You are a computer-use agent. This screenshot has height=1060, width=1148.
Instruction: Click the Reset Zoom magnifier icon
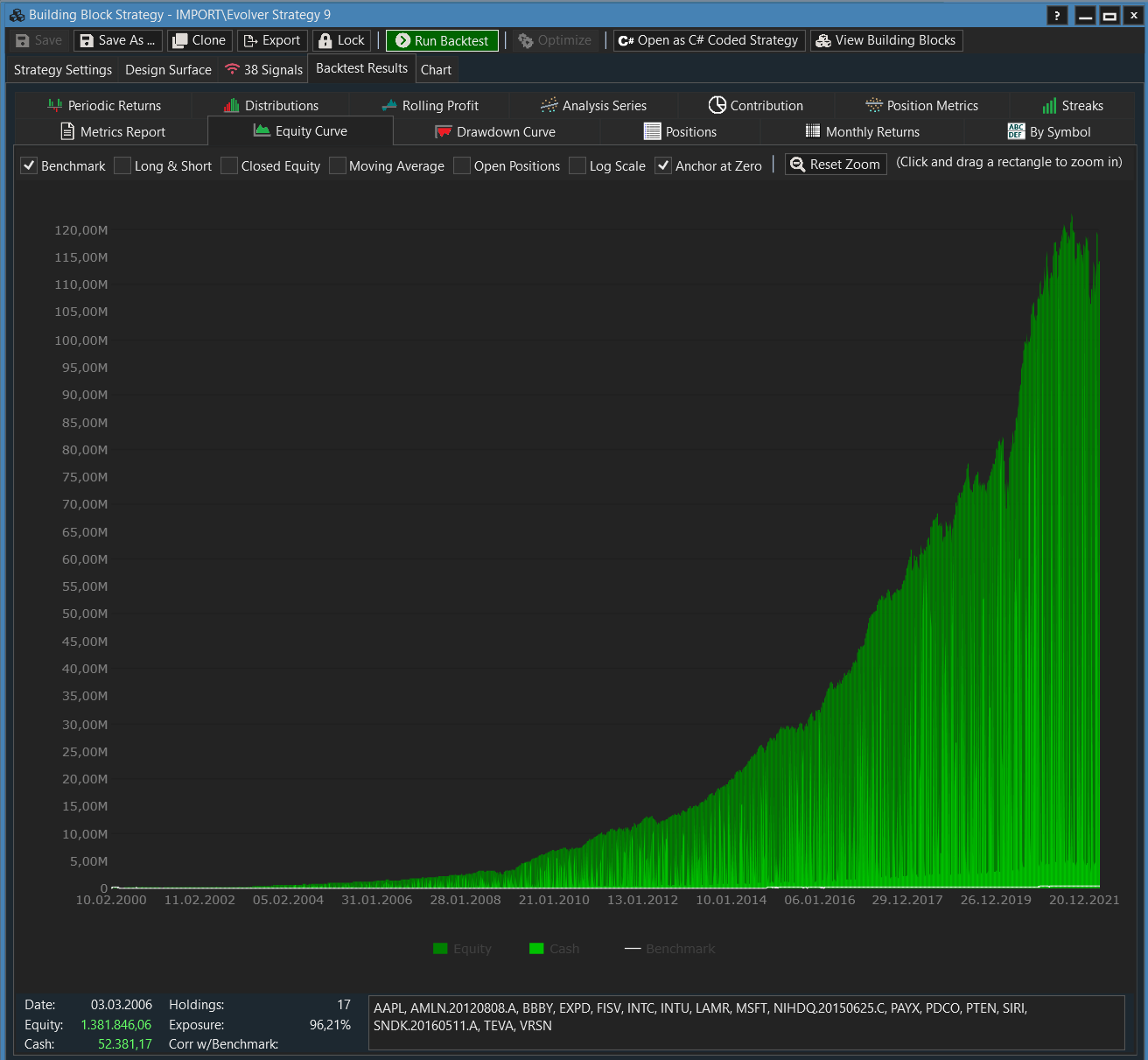click(797, 165)
